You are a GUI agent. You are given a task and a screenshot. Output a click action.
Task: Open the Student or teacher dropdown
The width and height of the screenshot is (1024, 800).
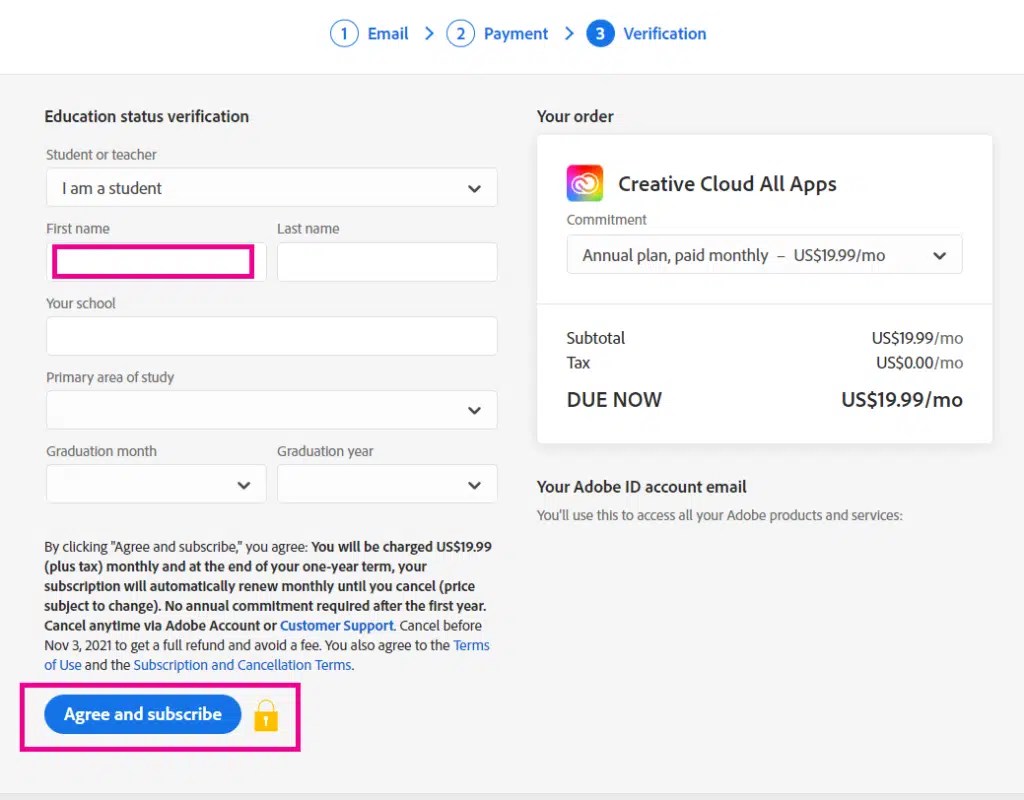coord(271,188)
